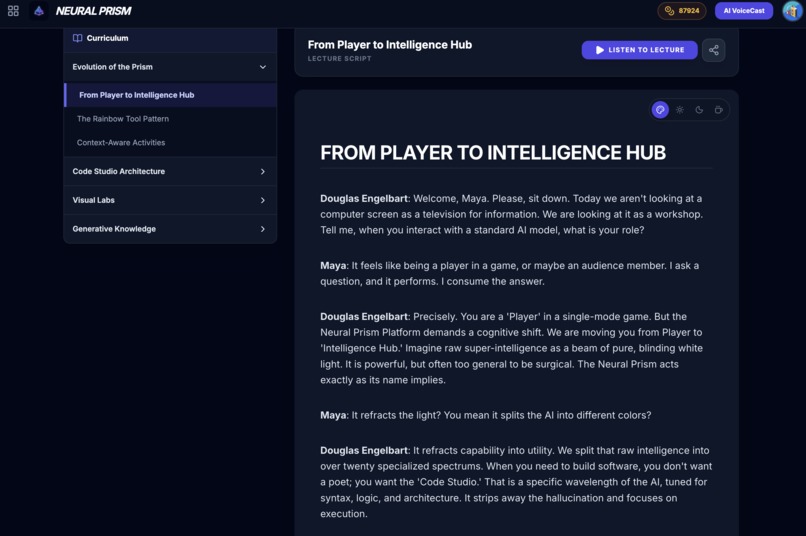Open the user avatar profile
806x536 pixels.
pyautogui.click(x=792, y=11)
